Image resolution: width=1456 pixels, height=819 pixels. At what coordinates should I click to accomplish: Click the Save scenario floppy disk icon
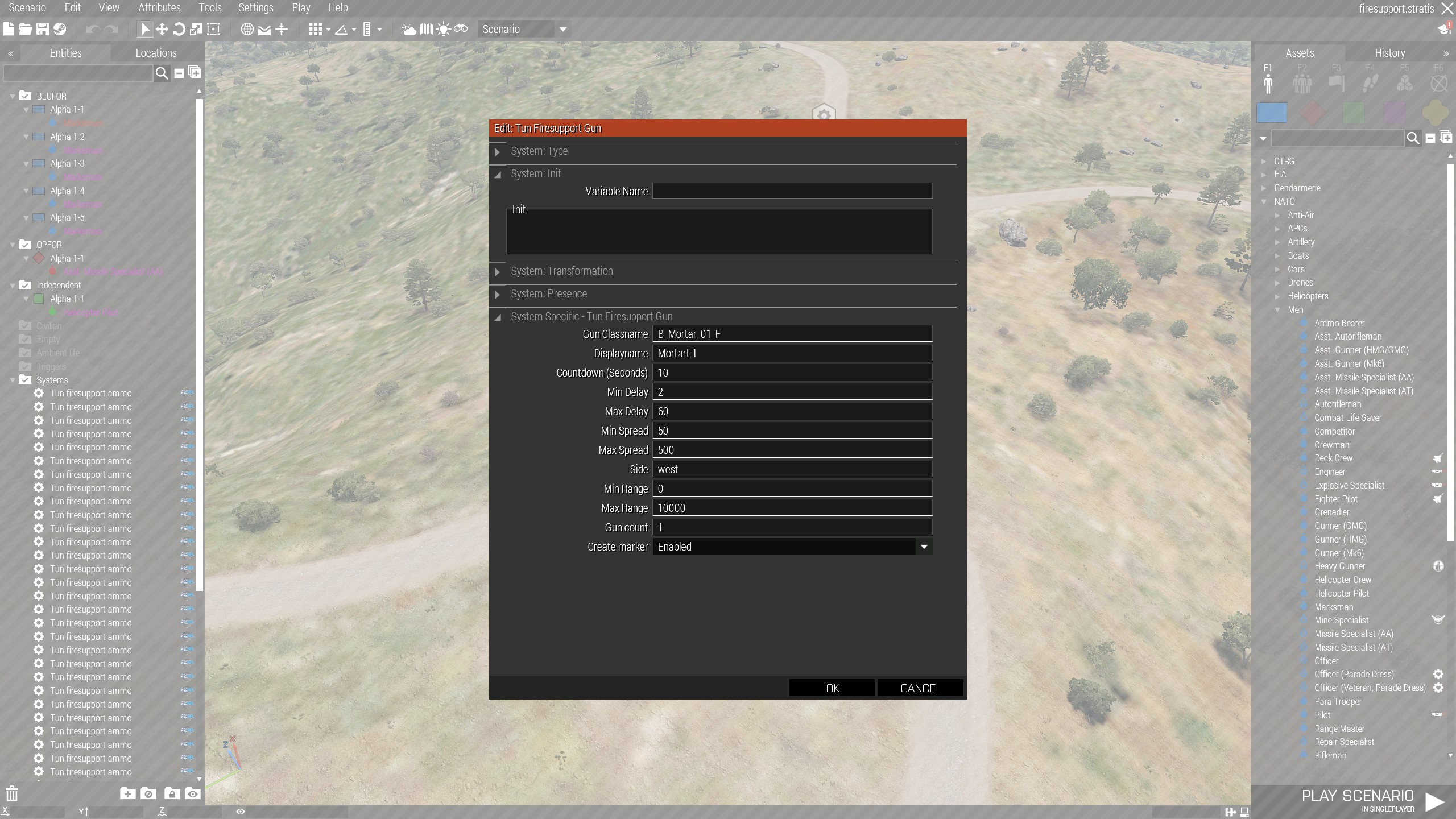pyautogui.click(x=42, y=29)
